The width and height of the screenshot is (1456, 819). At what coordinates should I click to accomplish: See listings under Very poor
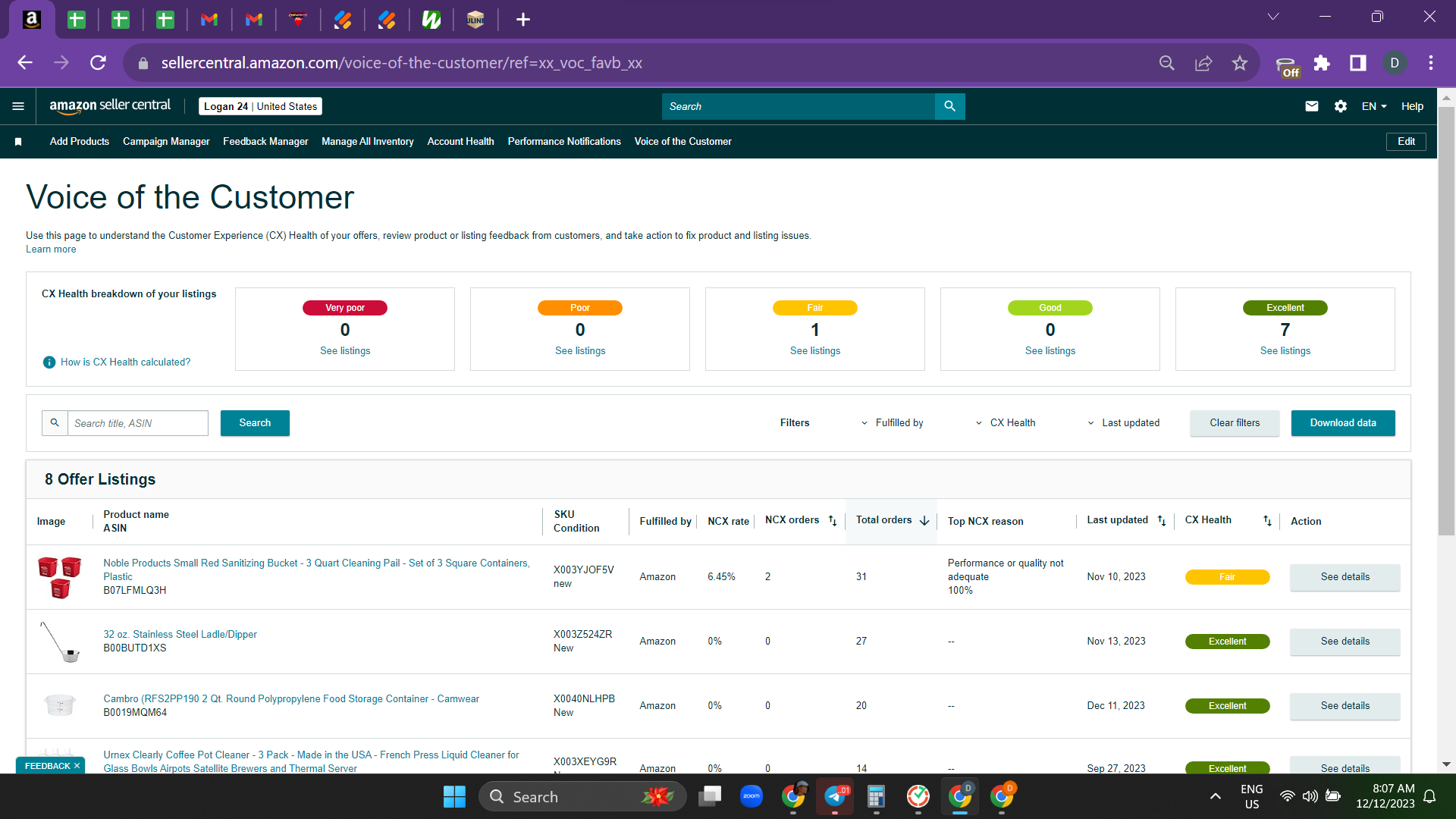[x=345, y=351]
